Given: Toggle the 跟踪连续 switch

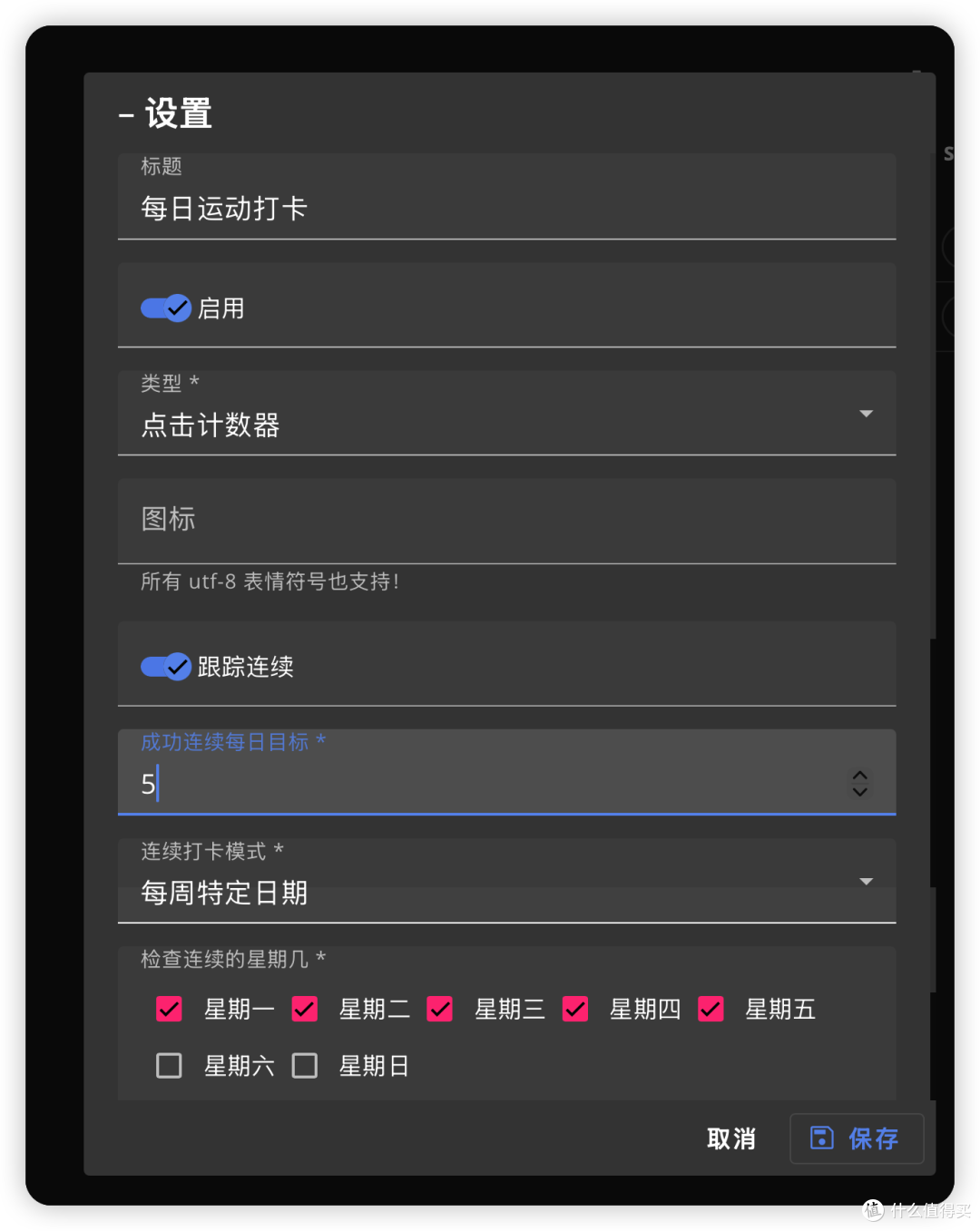Looking at the screenshot, I should point(165,667).
